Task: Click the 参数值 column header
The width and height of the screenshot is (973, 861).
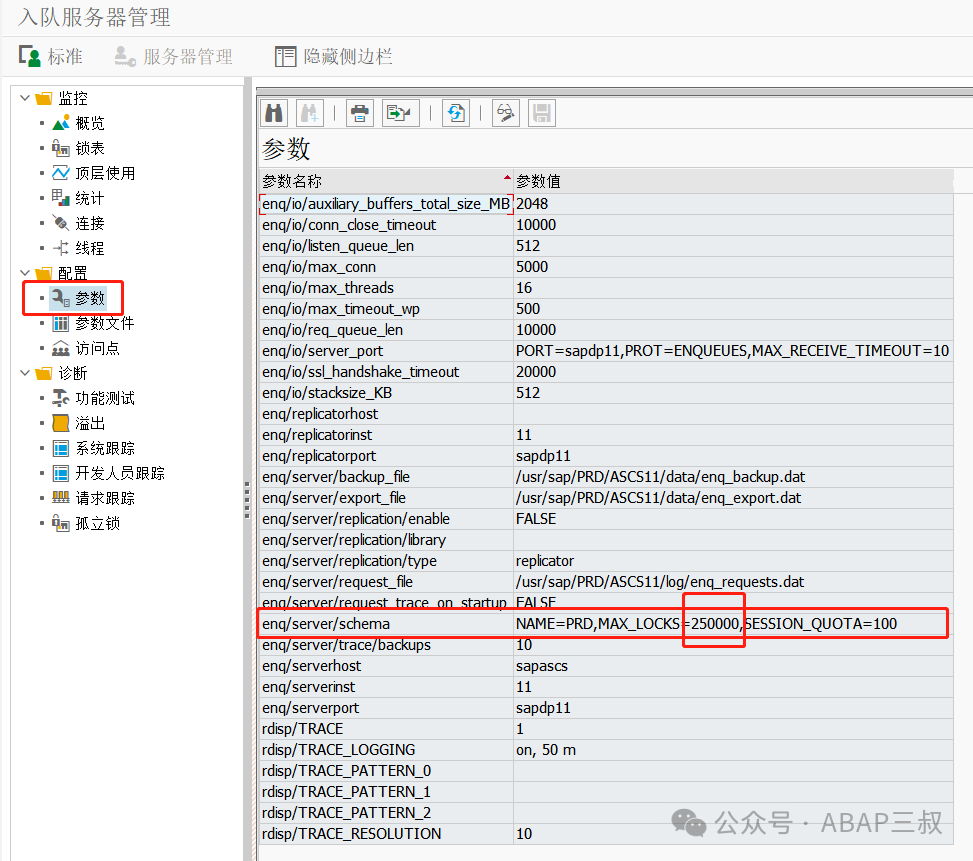Action: click(x=733, y=181)
